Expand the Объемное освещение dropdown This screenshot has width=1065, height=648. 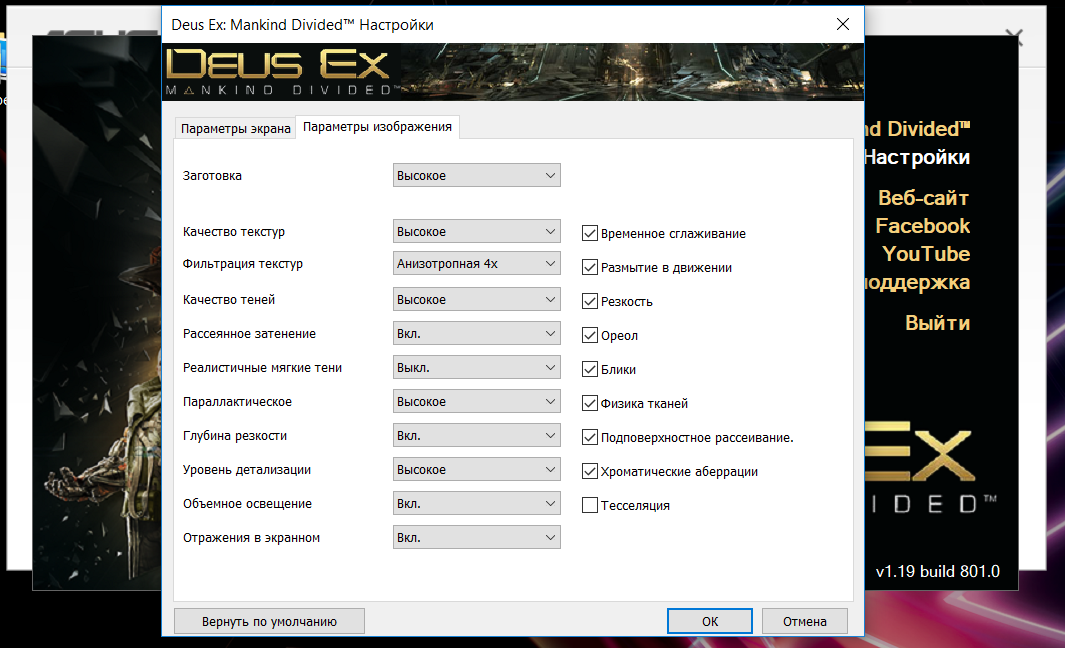pyautogui.click(x=477, y=503)
